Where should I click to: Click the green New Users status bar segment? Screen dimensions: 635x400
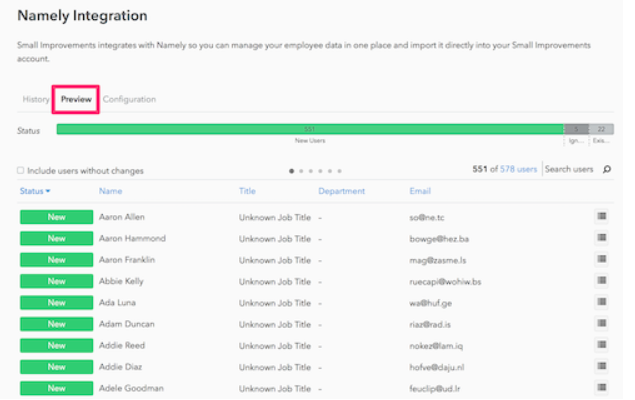click(310, 129)
